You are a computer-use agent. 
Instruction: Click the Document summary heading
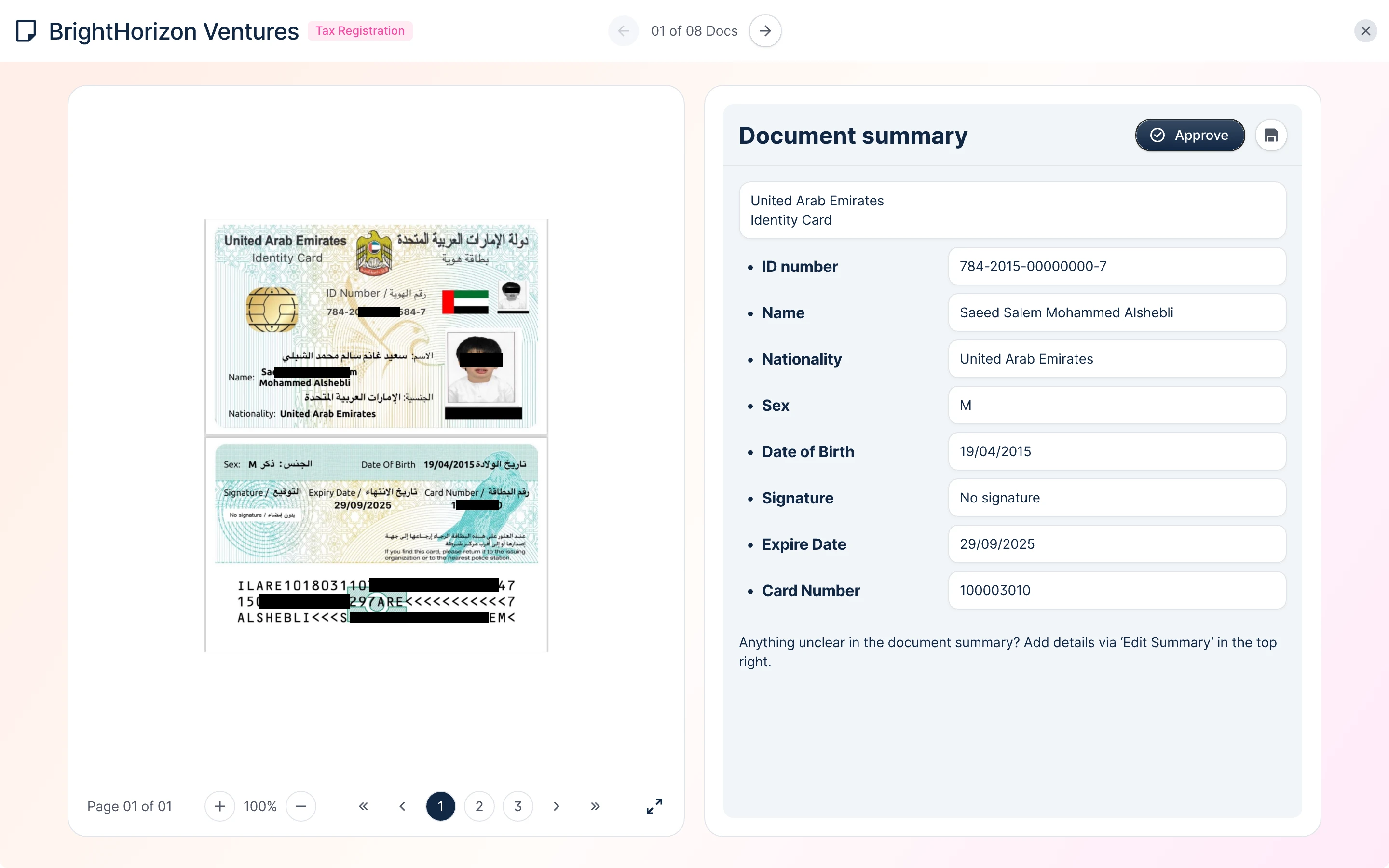pyautogui.click(x=853, y=136)
